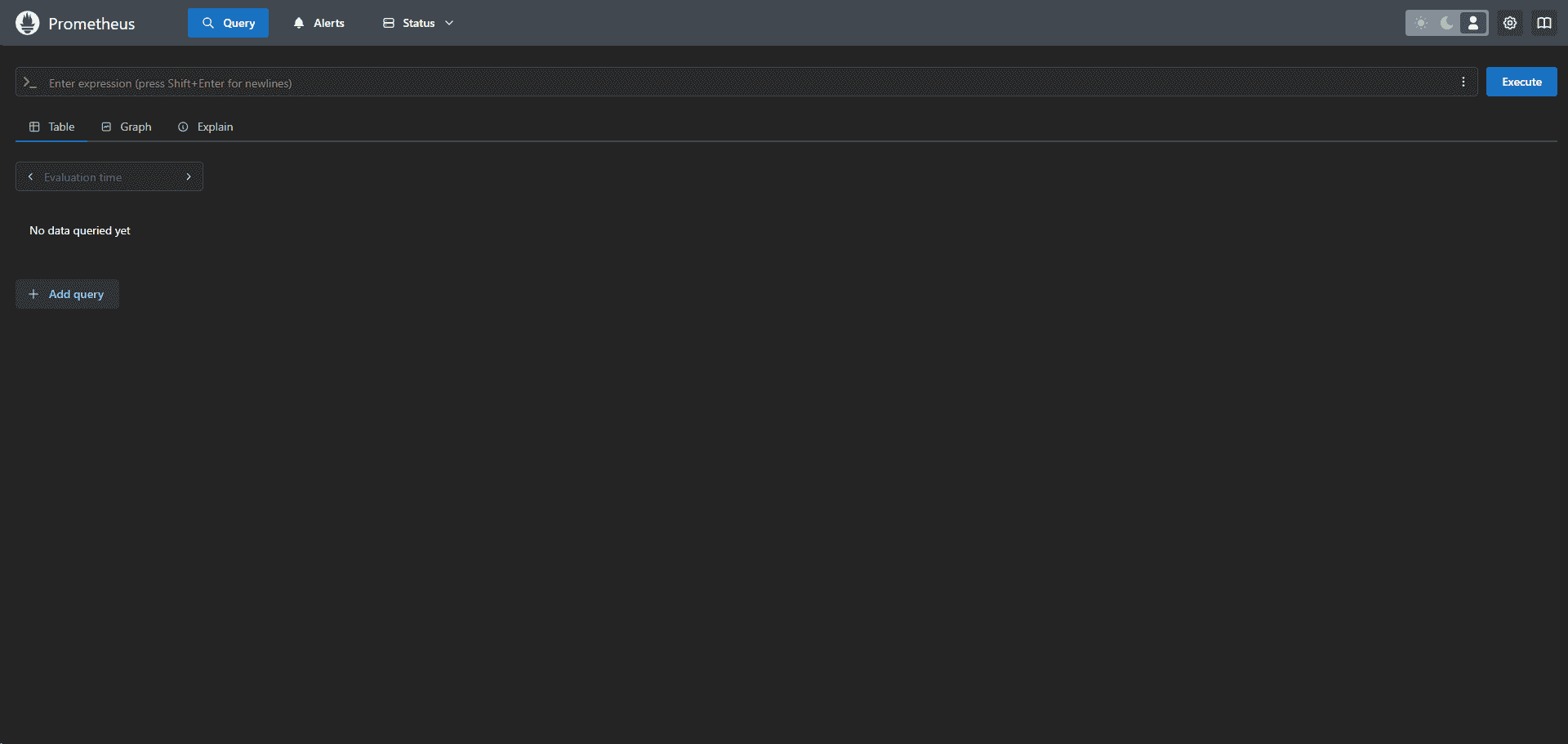Image resolution: width=1568 pixels, height=744 pixels.
Task: Click the Graph chart icon
Action: pyautogui.click(x=106, y=127)
